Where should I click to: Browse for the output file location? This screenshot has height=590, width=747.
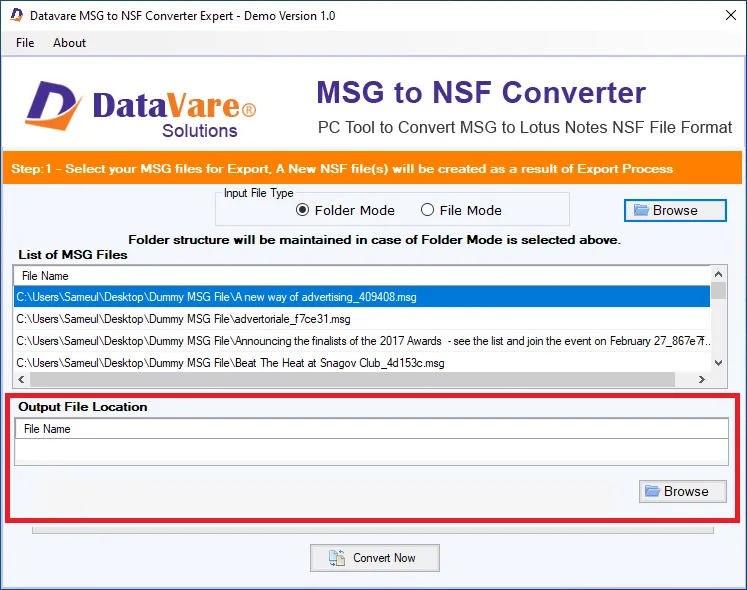click(x=683, y=491)
